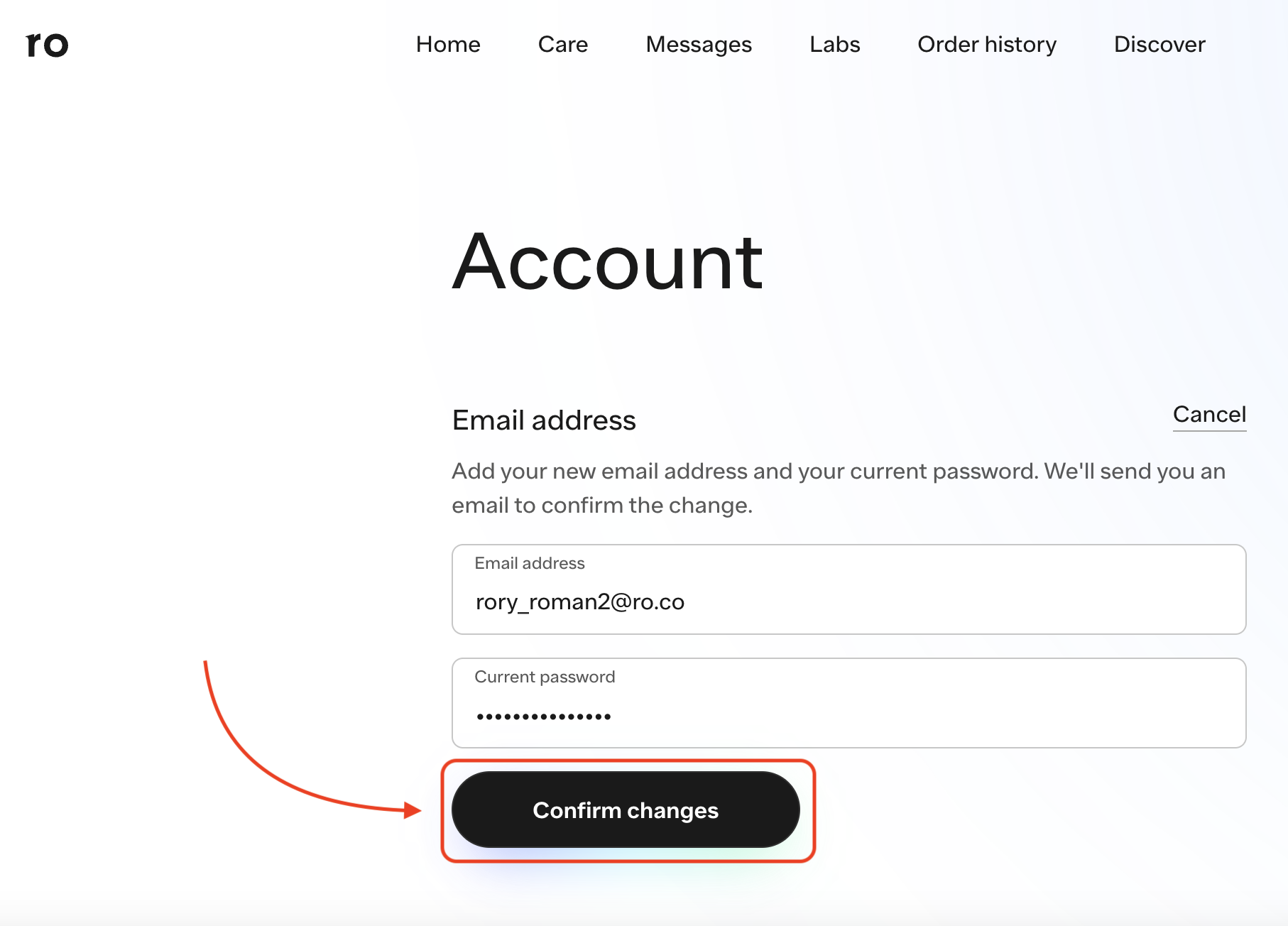Click the Account page heading

point(608,263)
